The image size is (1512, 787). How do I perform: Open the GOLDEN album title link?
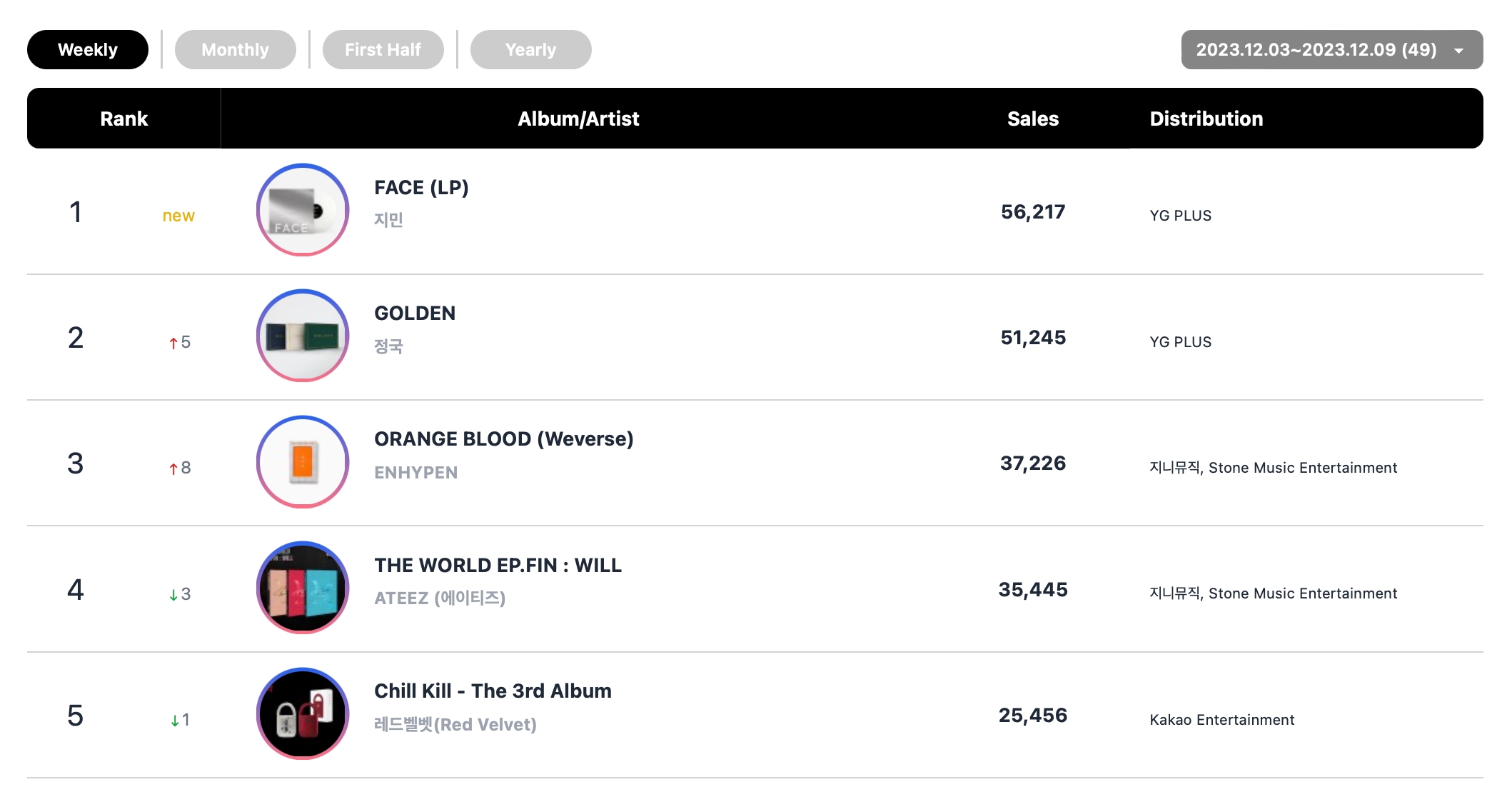click(415, 314)
